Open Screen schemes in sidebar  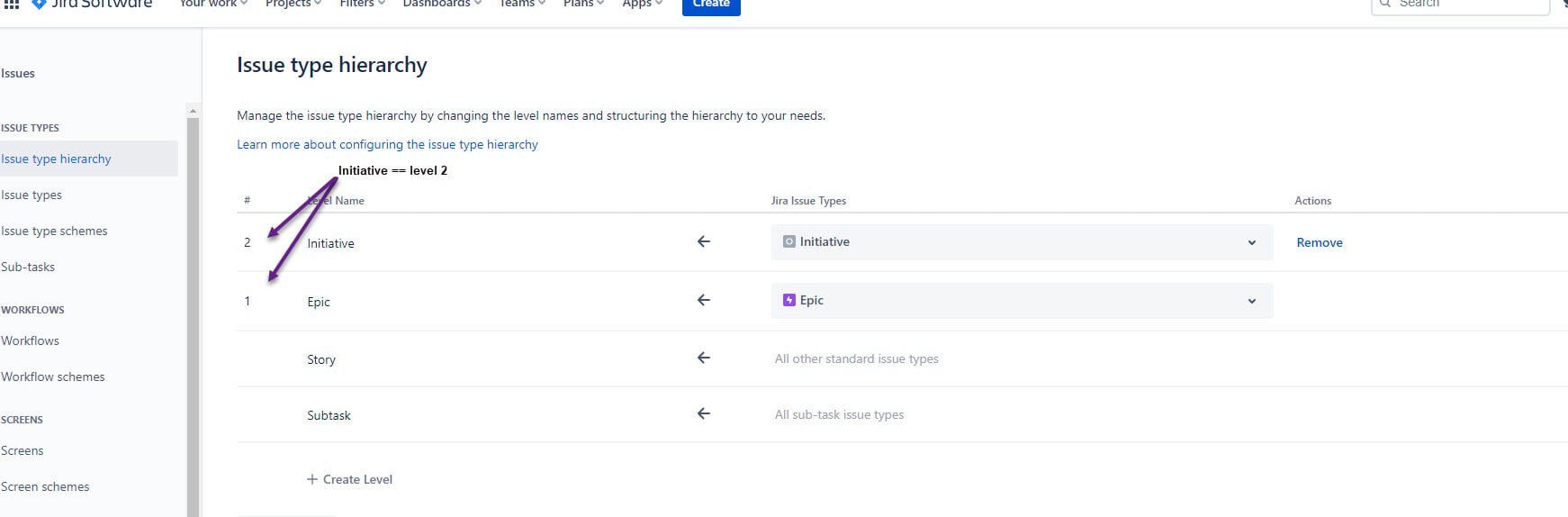[45, 486]
